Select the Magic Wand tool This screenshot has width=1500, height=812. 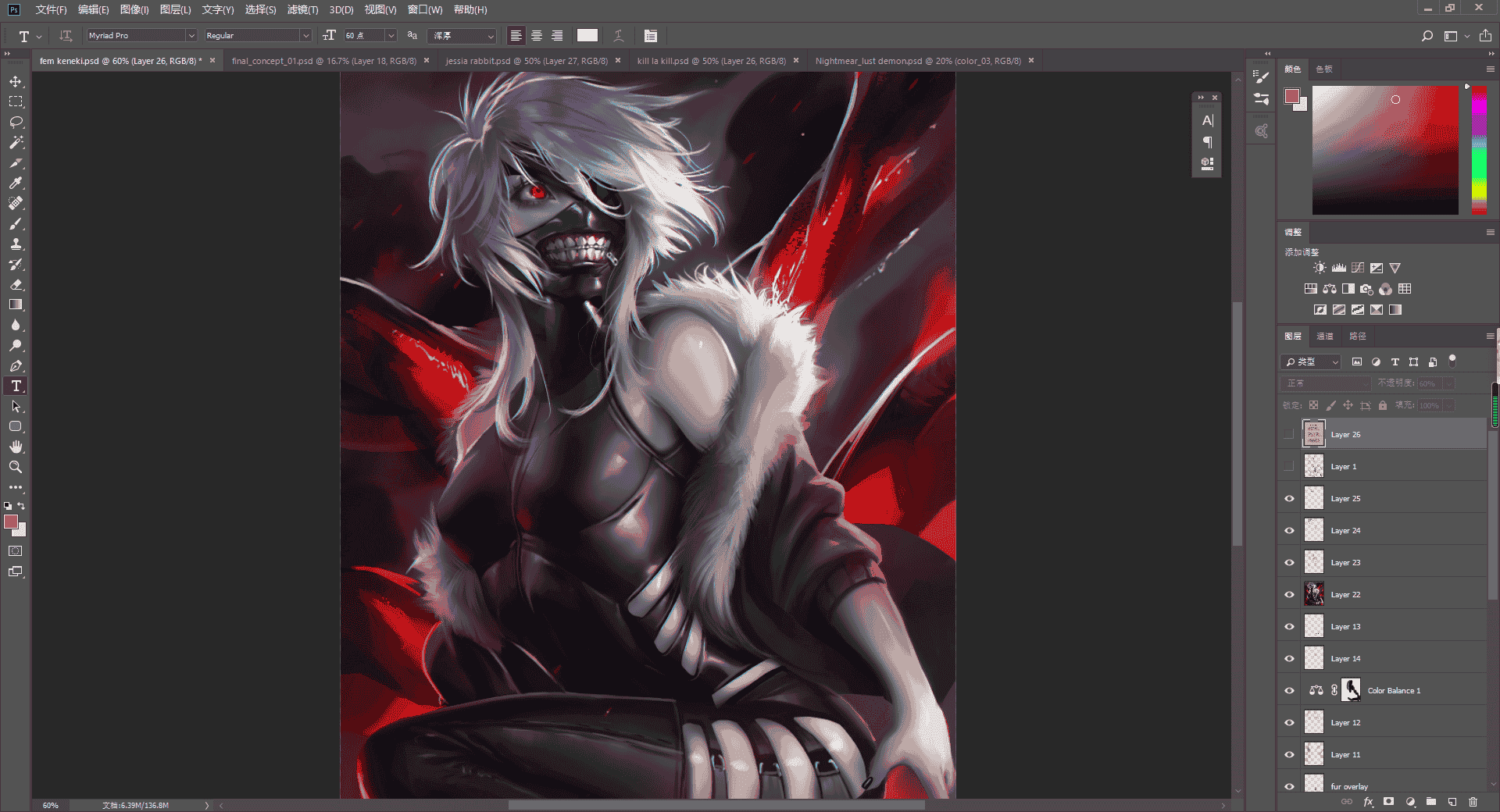(x=16, y=142)
